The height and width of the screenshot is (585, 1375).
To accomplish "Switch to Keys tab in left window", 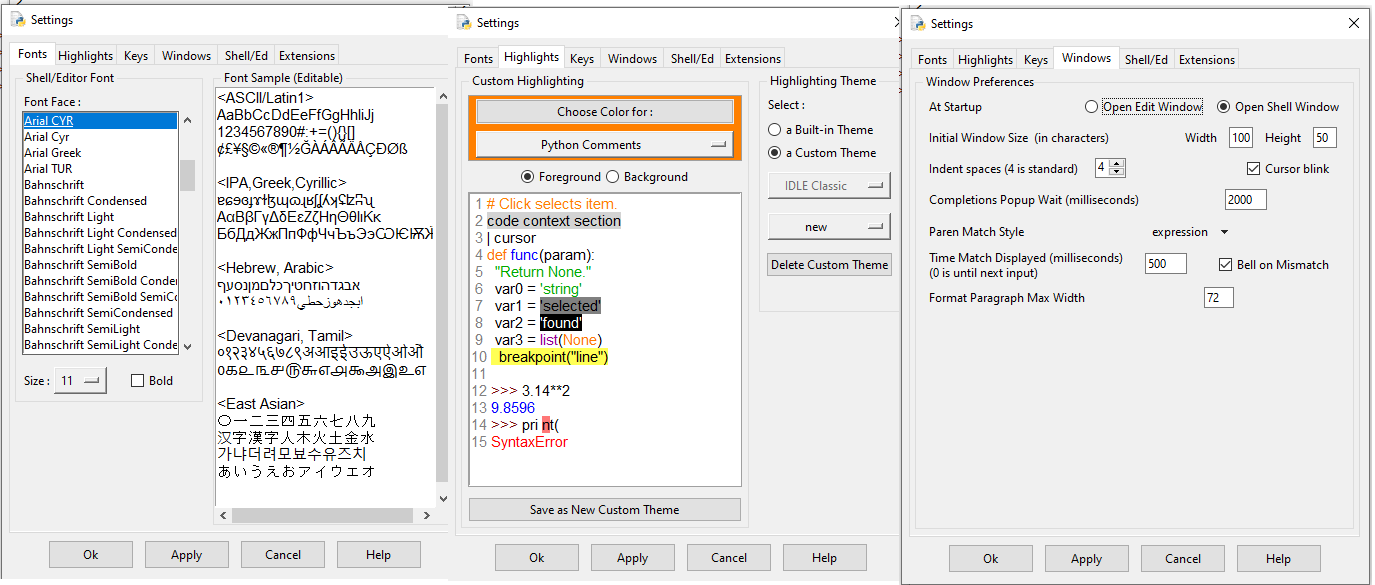I will point(136,56).
